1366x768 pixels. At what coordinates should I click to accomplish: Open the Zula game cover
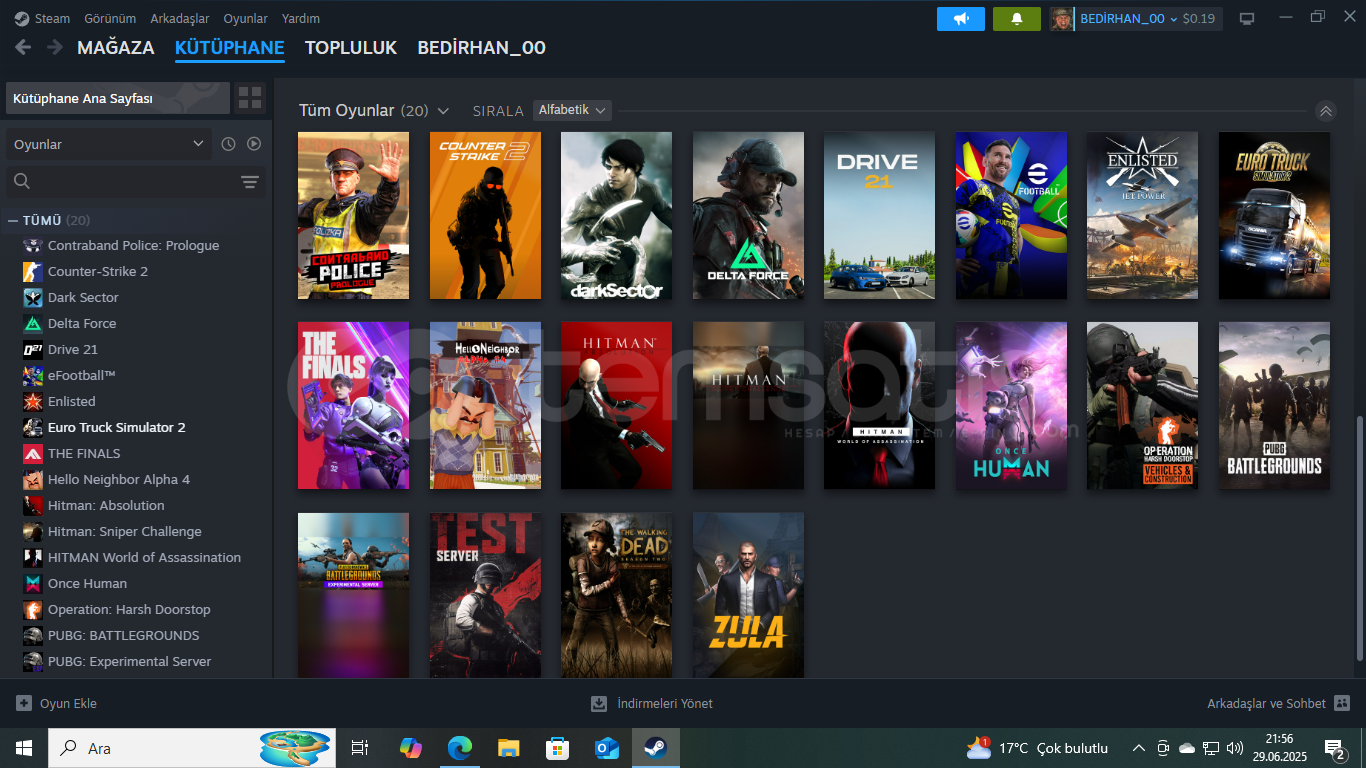pos(748,596)
